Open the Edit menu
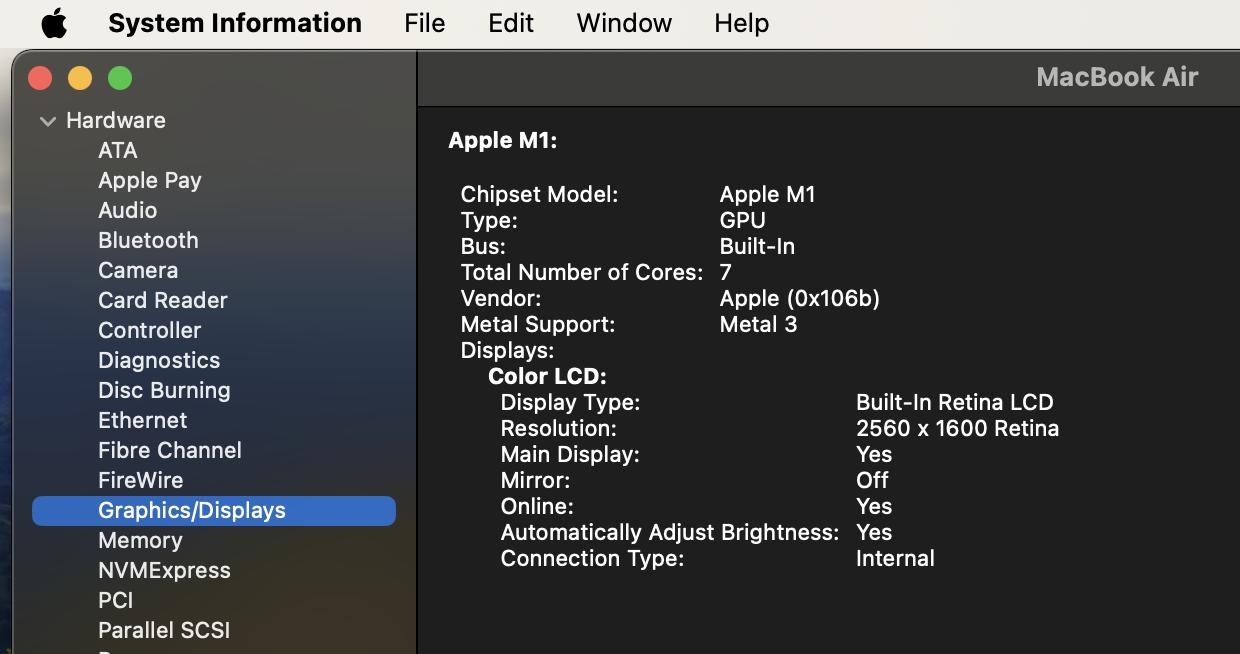Screen dimensions: 1240x654 [x=511, y=23]
